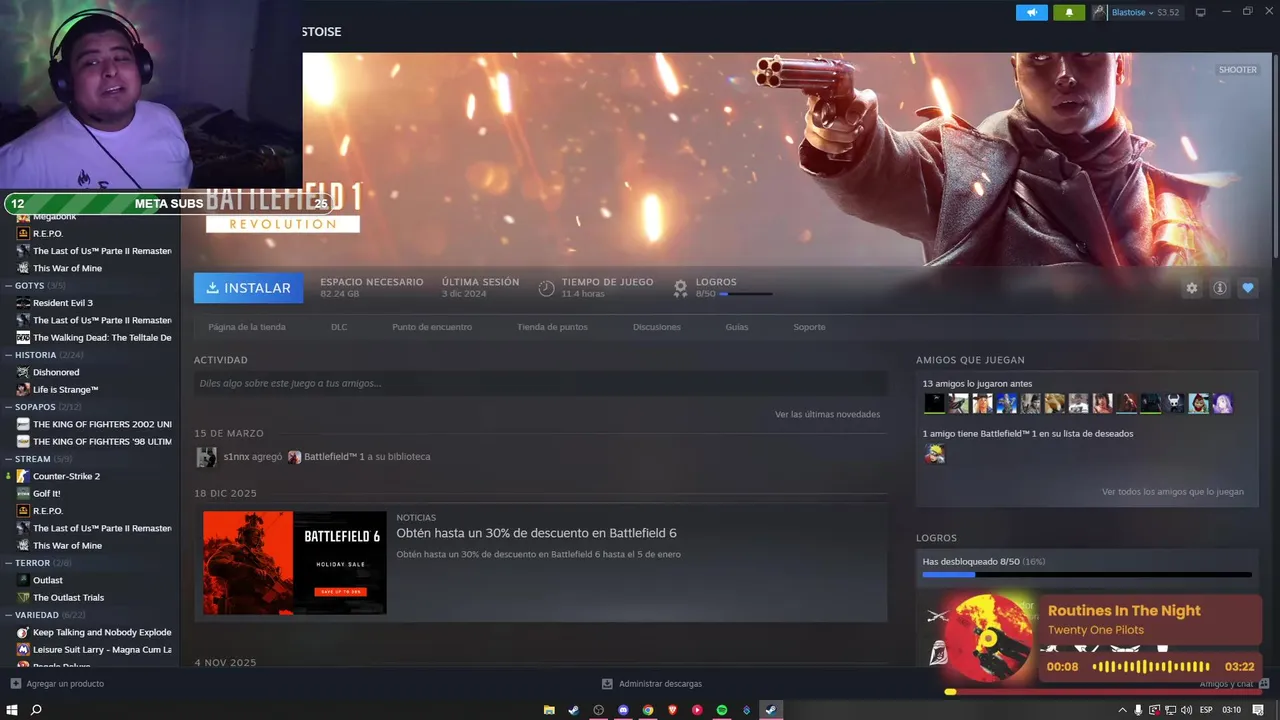Select Keep Talking and Nobody Explodes
The height and width of the screenshot is (720, 1280).
102,632
